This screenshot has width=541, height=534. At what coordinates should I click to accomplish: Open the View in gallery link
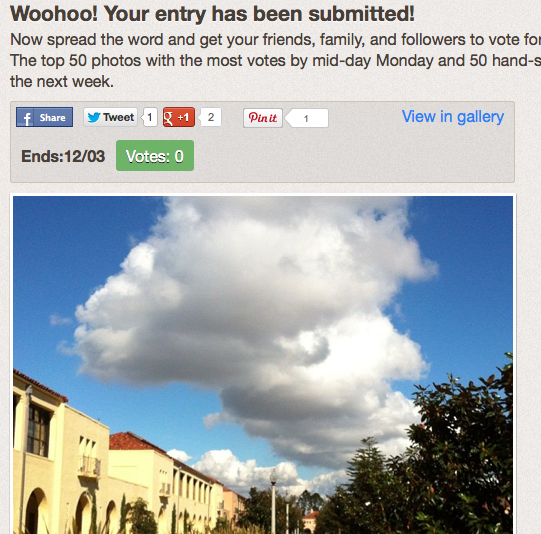(453, 117)
